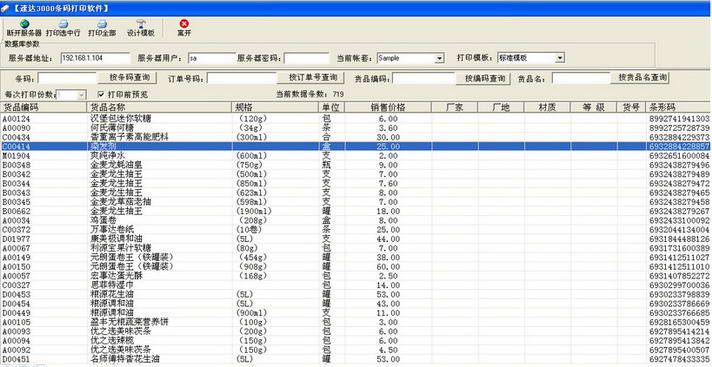Screen dimensions: 712x367
Task: Select row with code D00454
Action: pyautogui.click(x=17, y=304)
